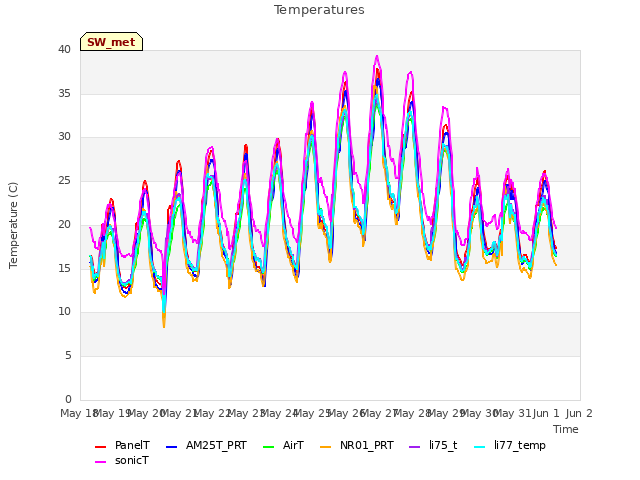Viewport: 640px width, 480px height.
Task: Click the Jun 2 x-axis tick label
Action: pyautogui.click(x=579, y=413)
